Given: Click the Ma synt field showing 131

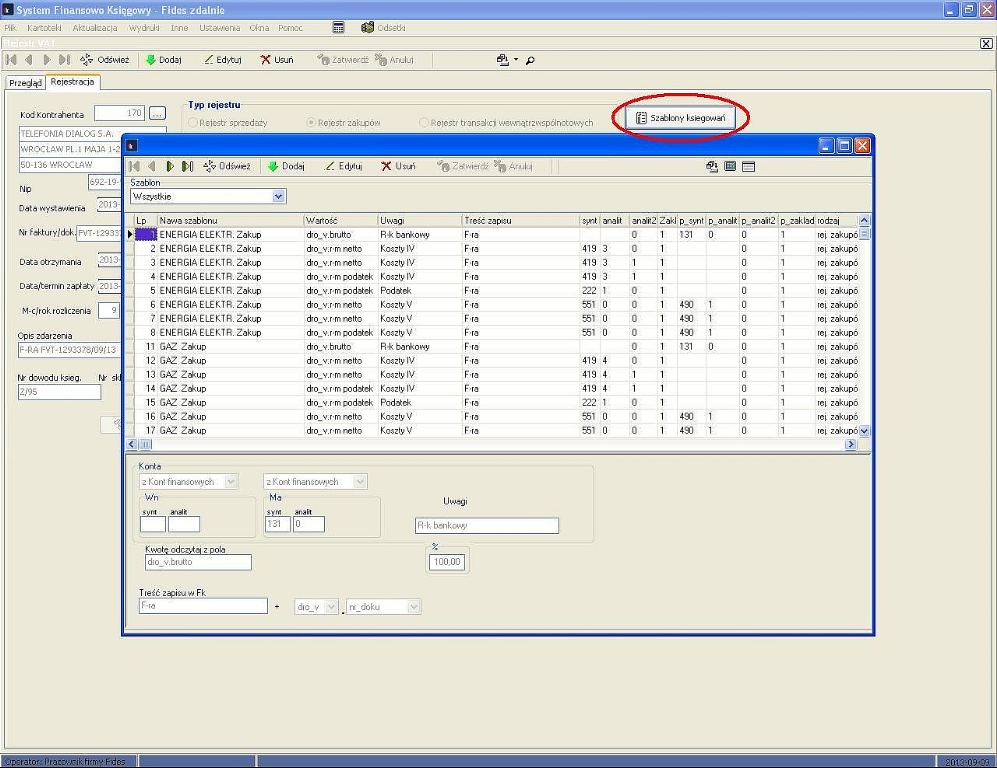Looking at the screenshot, I should 278,524.
